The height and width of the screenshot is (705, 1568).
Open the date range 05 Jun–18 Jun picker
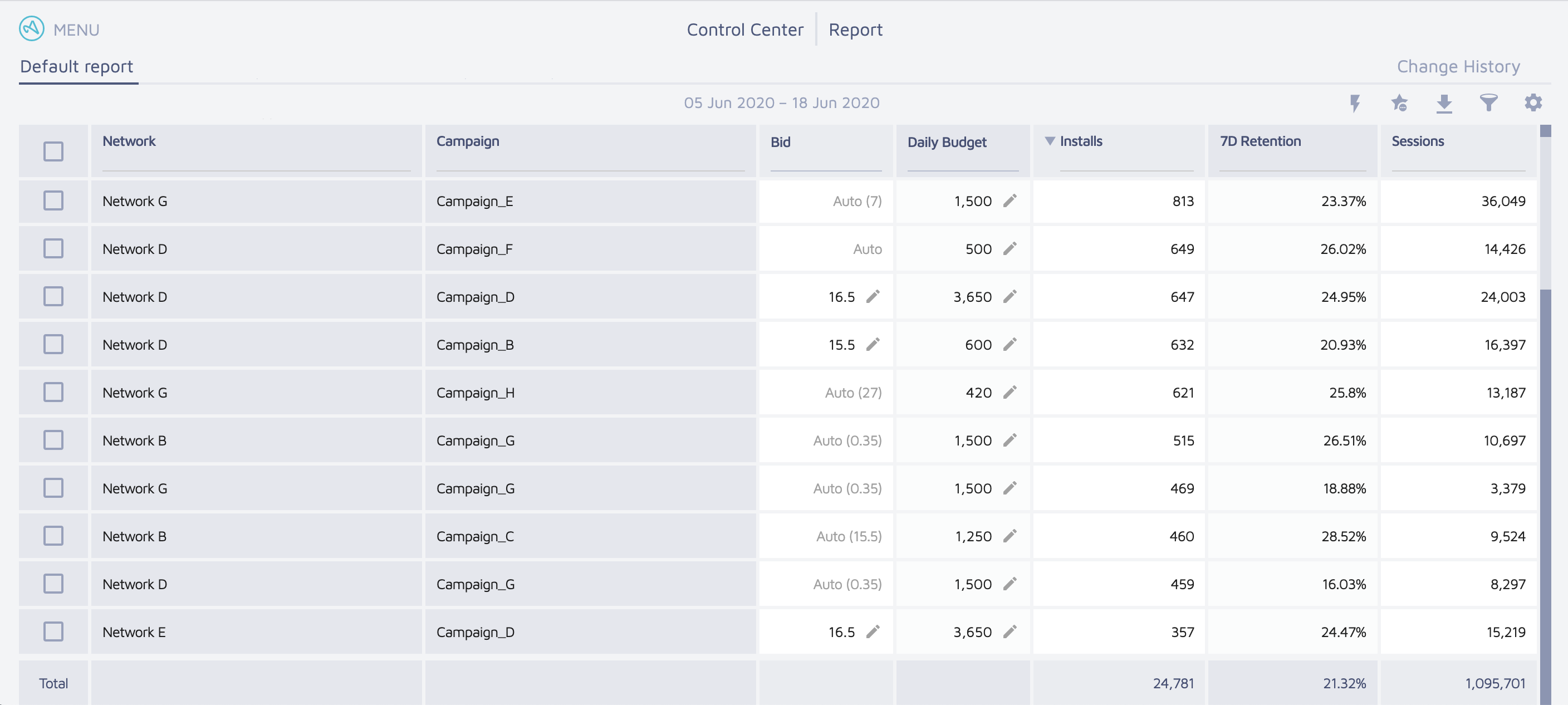coord(782,103)
